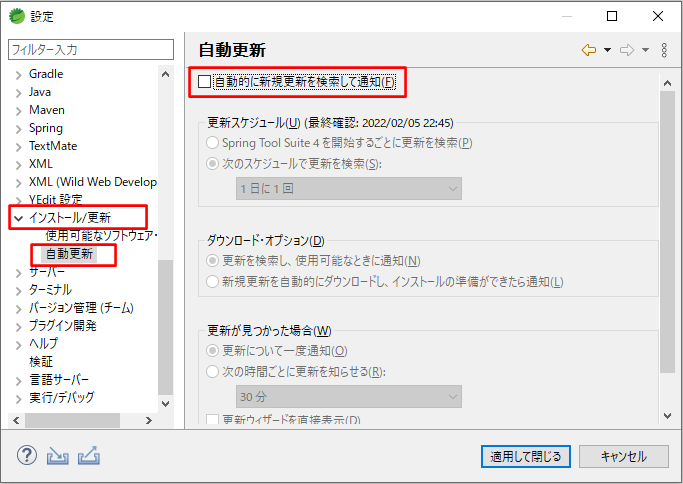683x484 pixels.
Task: Click the forward navigation arrow
Action: point(626,50)
